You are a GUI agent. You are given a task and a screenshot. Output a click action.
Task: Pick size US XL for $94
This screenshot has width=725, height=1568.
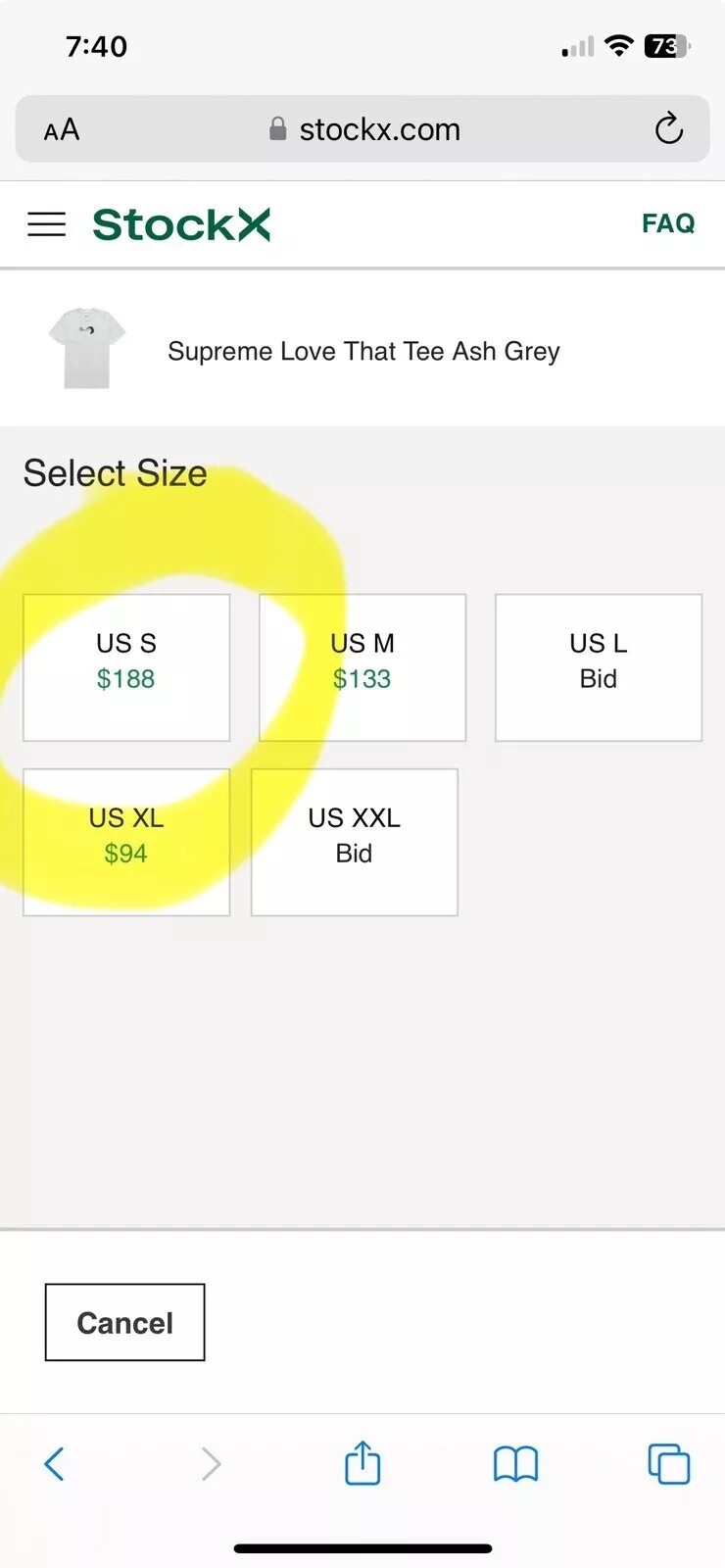(x=126, y=842)
